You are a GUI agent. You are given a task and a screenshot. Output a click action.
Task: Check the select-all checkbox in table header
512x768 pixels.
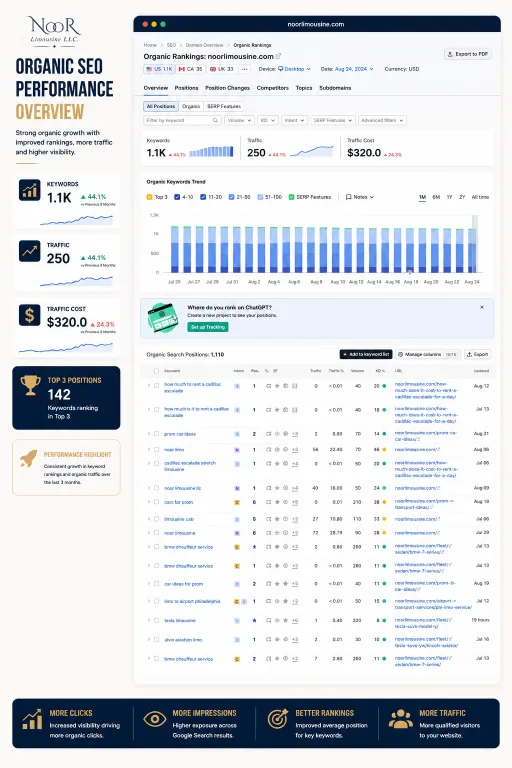(156, 371)
